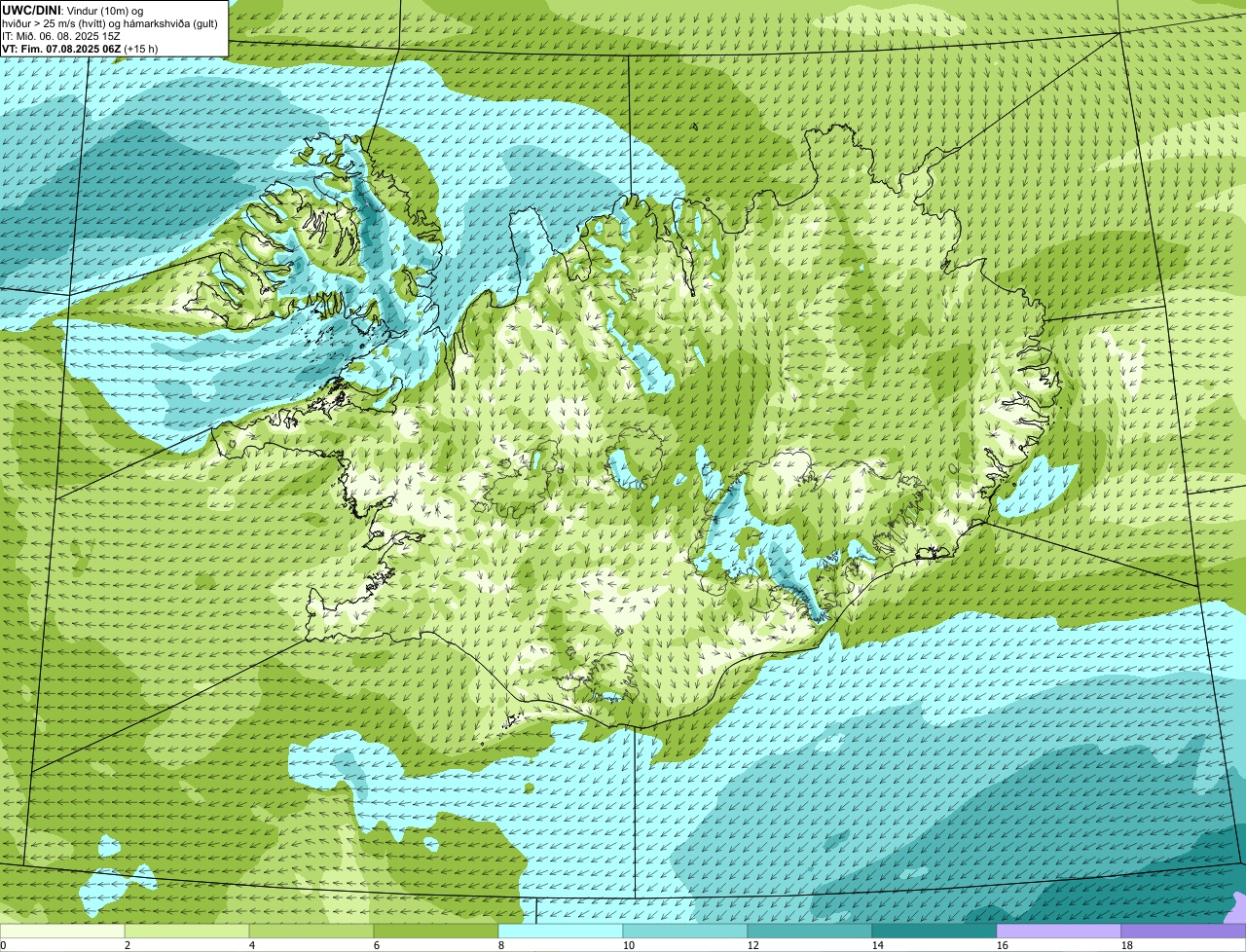This screenshot has height=952, width=1246.
Task: Click the scale label '14'
Action: click(x=878, y=945)
